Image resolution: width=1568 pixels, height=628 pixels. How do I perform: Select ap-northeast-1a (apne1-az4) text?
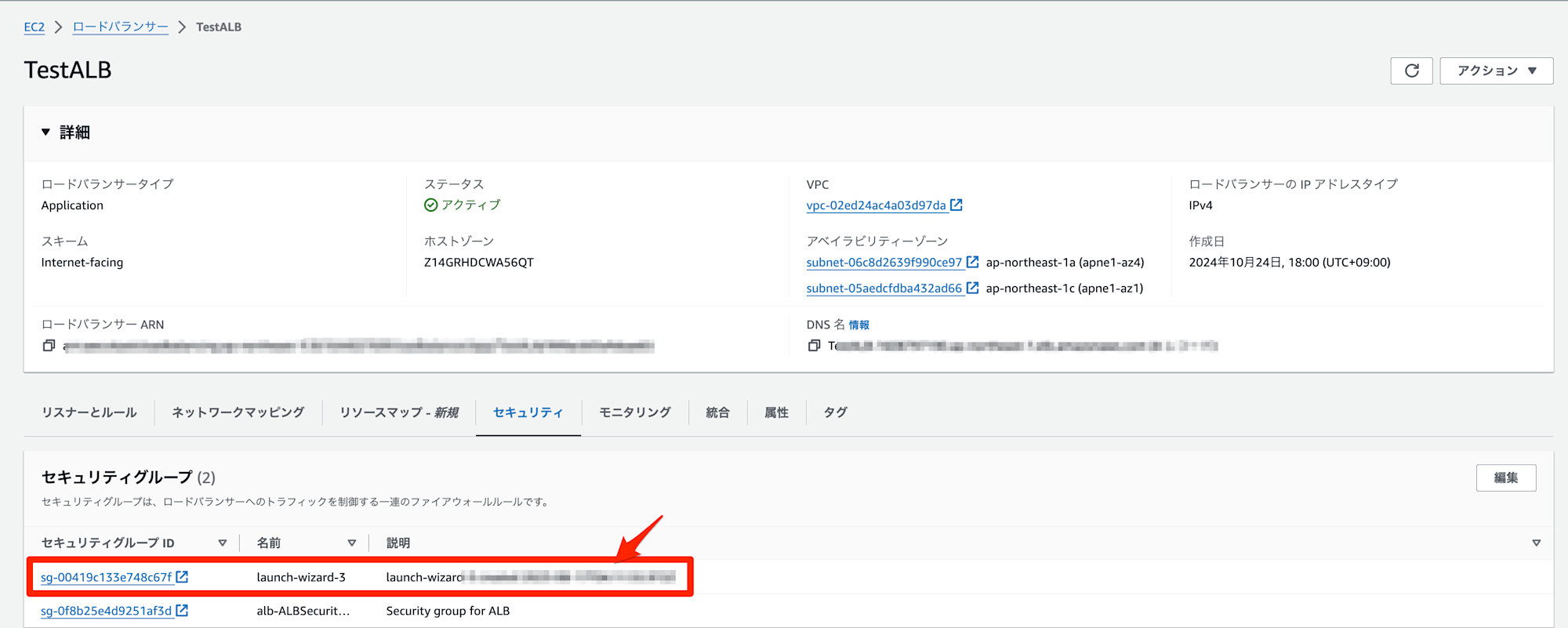point(1065,263)
